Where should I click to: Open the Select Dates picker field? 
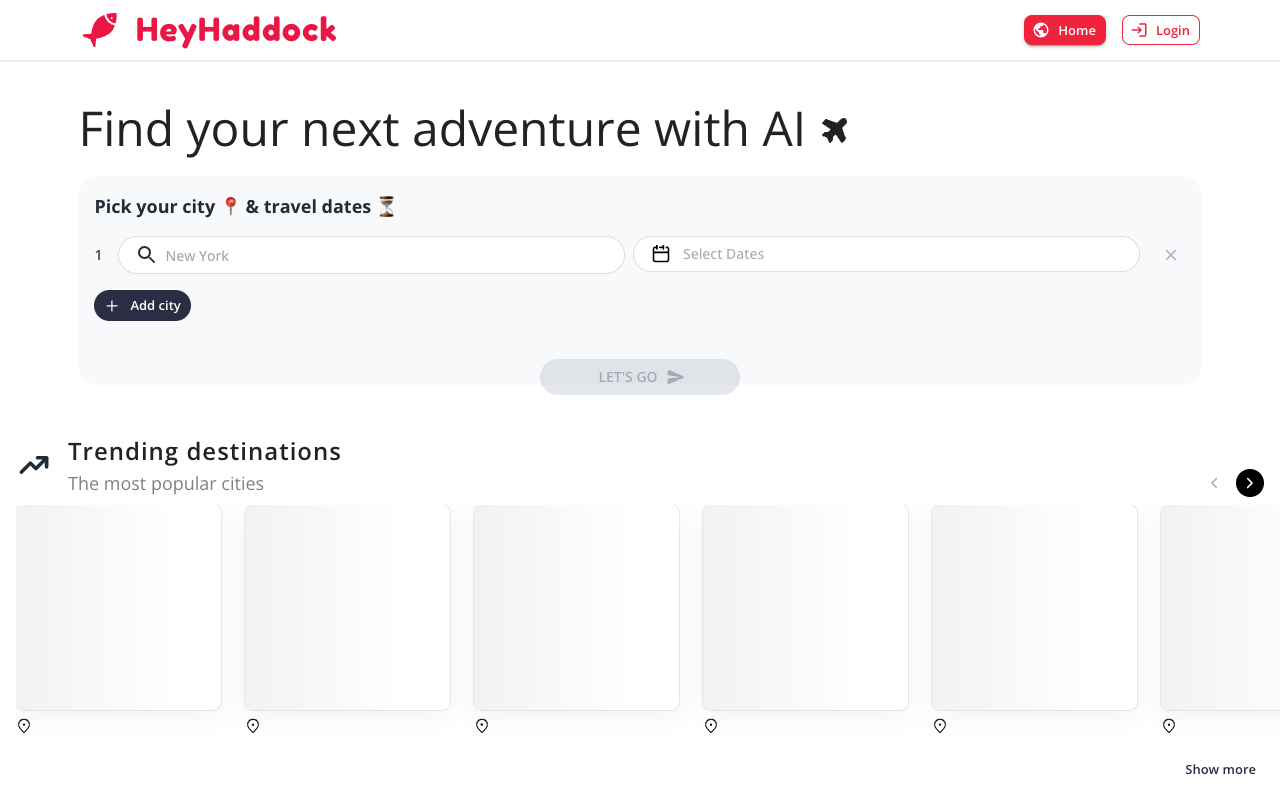pos(886,254)
